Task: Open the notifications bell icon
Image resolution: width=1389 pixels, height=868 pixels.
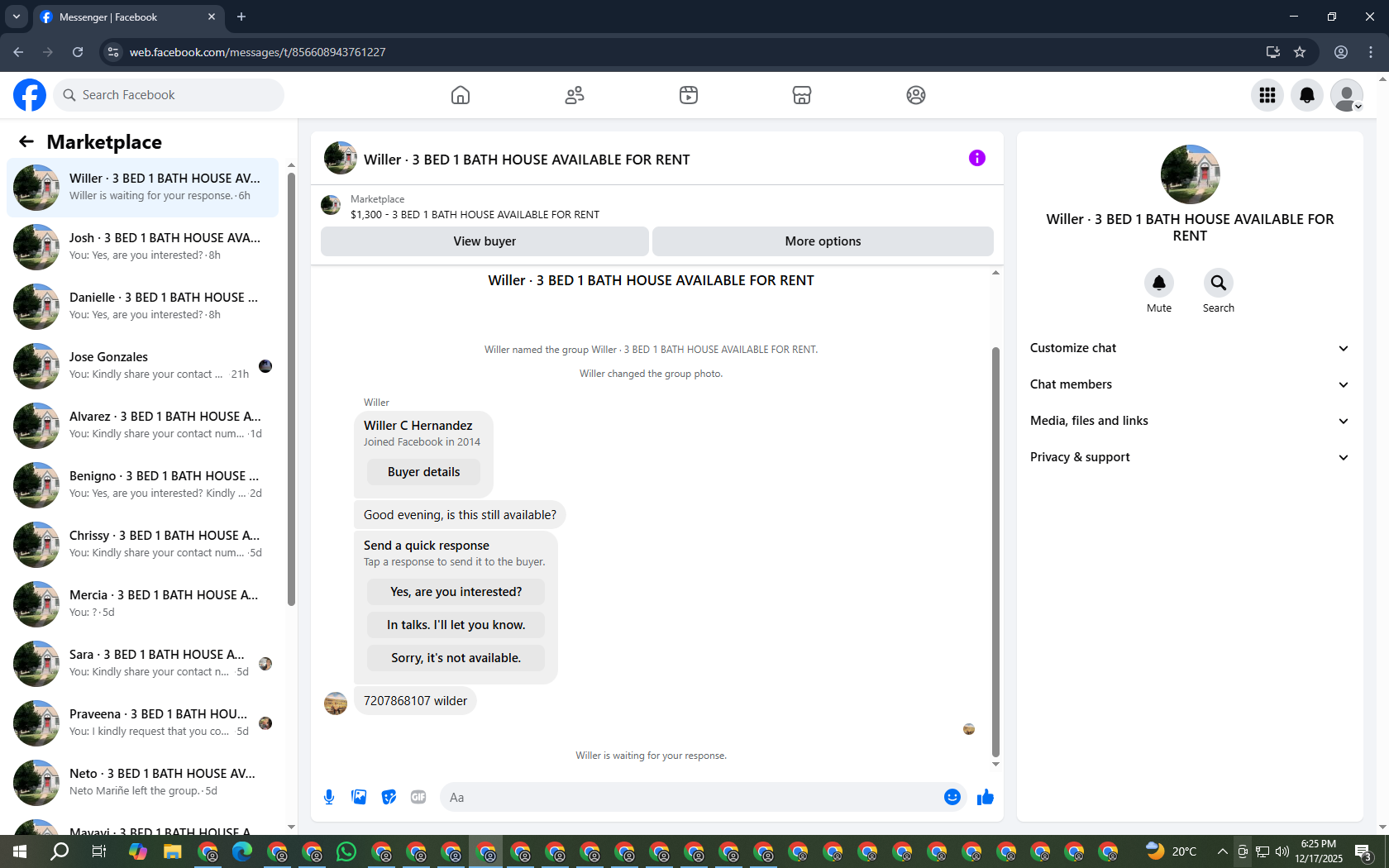Action: tap(1307, 95)
